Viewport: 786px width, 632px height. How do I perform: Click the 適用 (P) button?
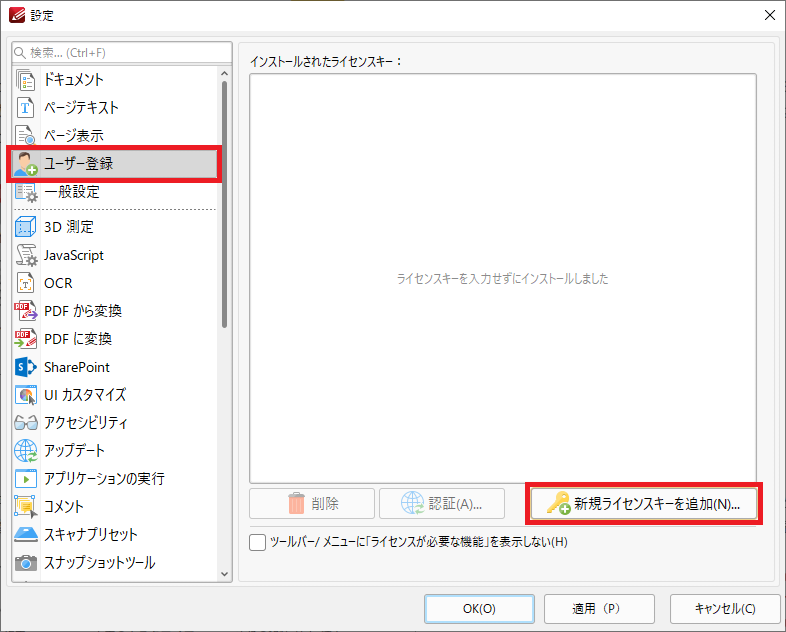point(599,608)
